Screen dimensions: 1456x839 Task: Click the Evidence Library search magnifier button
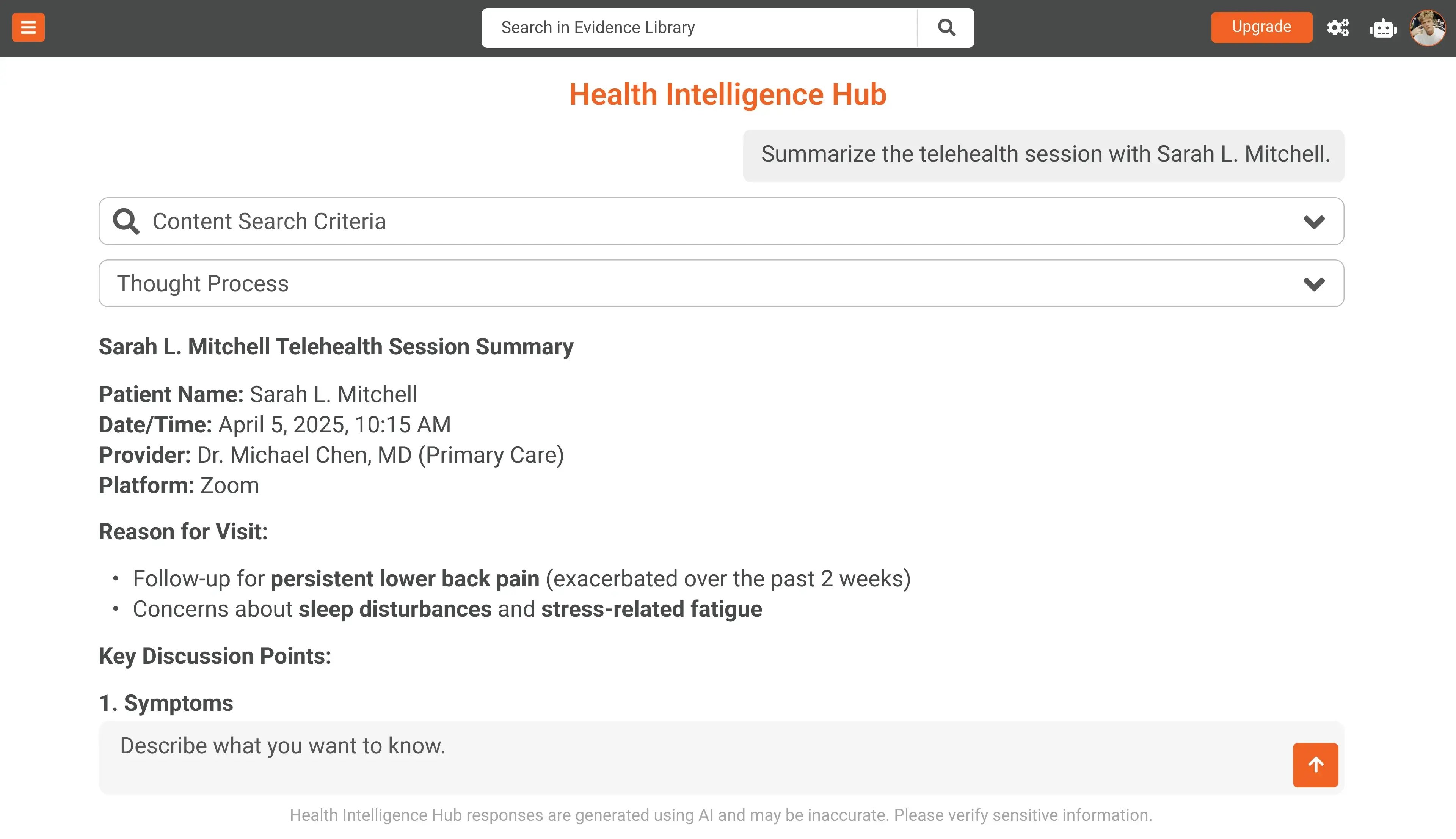tap(946, 28)
